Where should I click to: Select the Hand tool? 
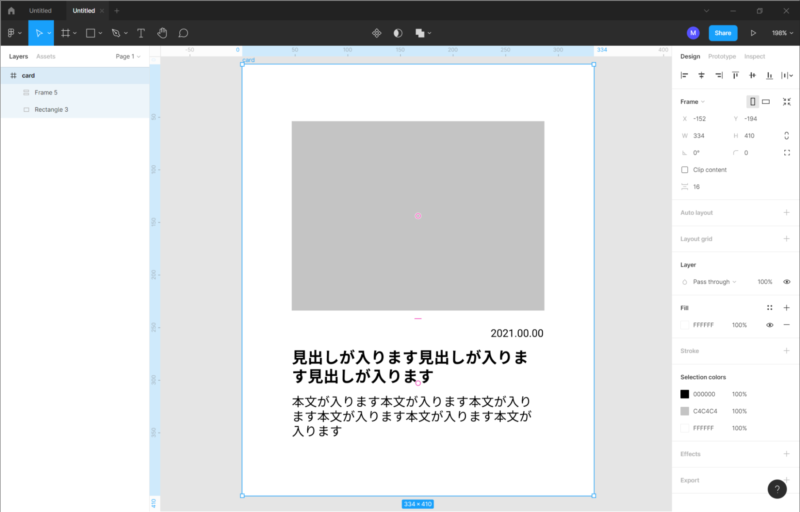162,33
